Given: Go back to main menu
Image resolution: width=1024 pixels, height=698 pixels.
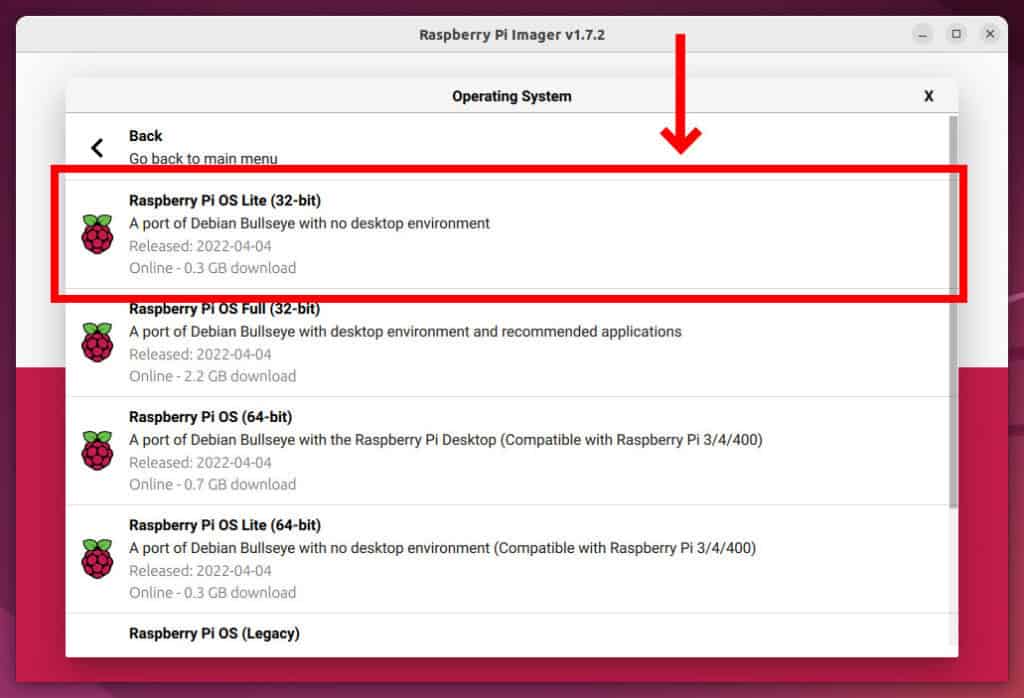Looking at the screenshot, I should click(x=507, y=147).
